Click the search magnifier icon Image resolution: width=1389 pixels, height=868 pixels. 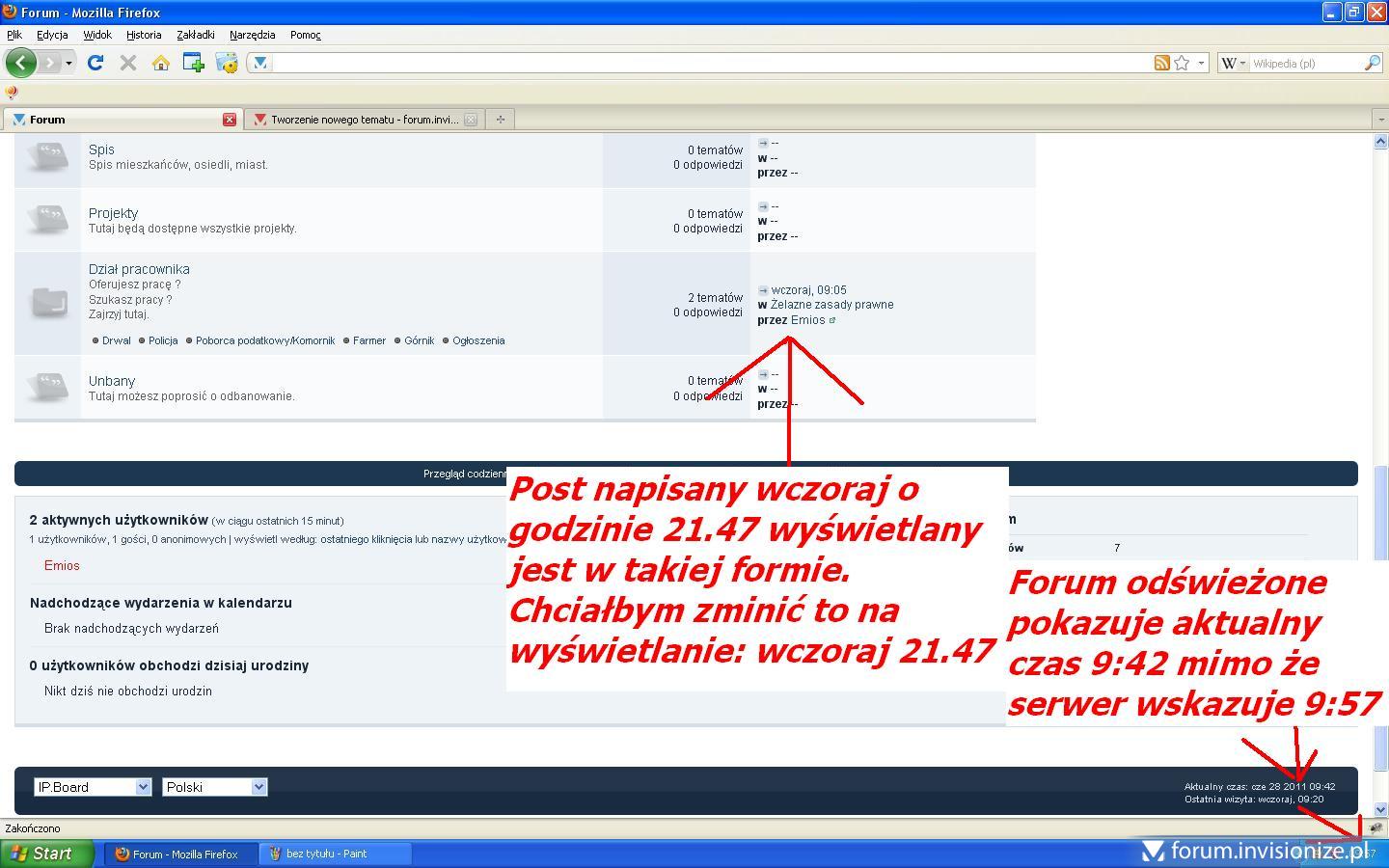(1372, 63)
